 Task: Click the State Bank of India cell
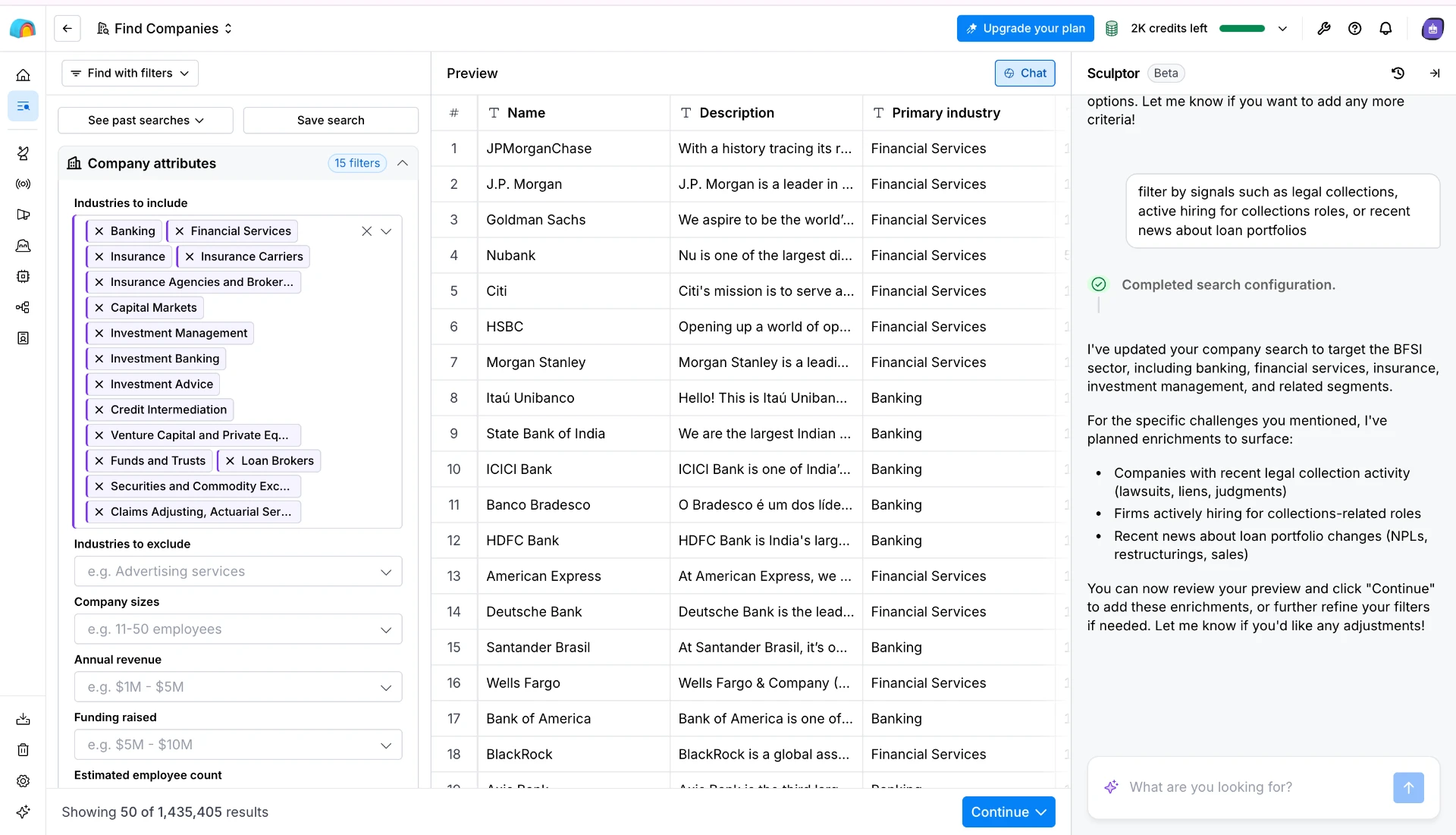(573, 434)
